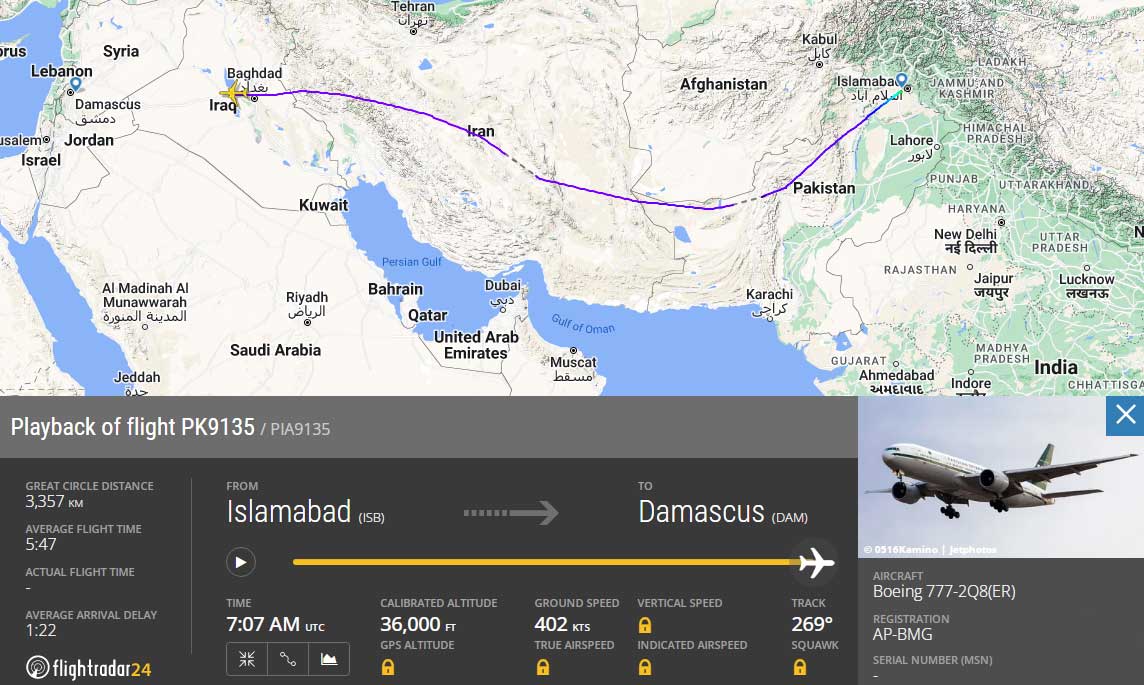Click the playback progress bar plane handle
Image resolution: width=1144 pixels, height=685 pixels.
point(816,562)
